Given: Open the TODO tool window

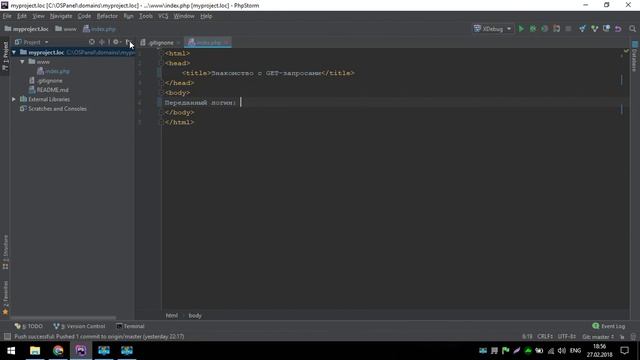Looking at the screenshot, I should (x=29, y=326).
